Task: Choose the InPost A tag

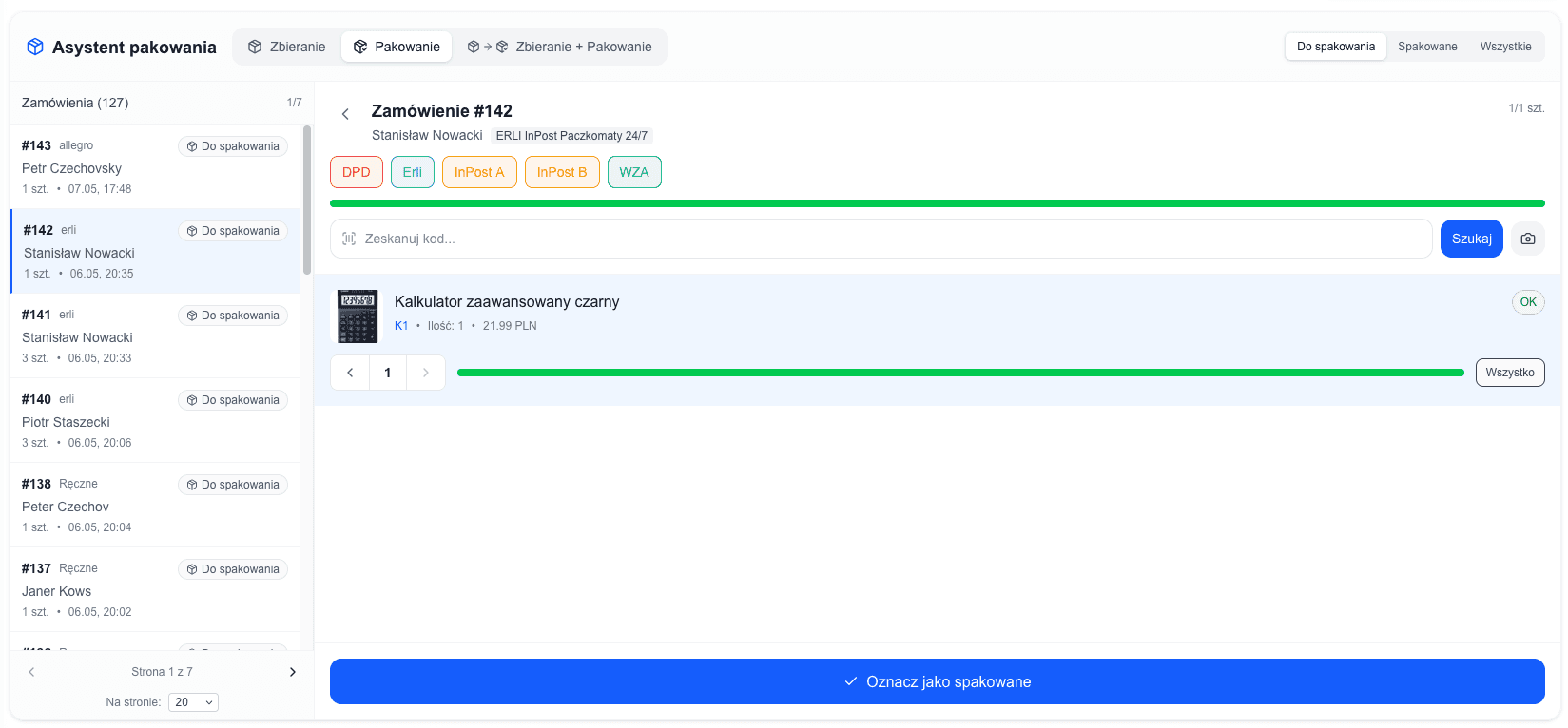Action: point(479,172)
